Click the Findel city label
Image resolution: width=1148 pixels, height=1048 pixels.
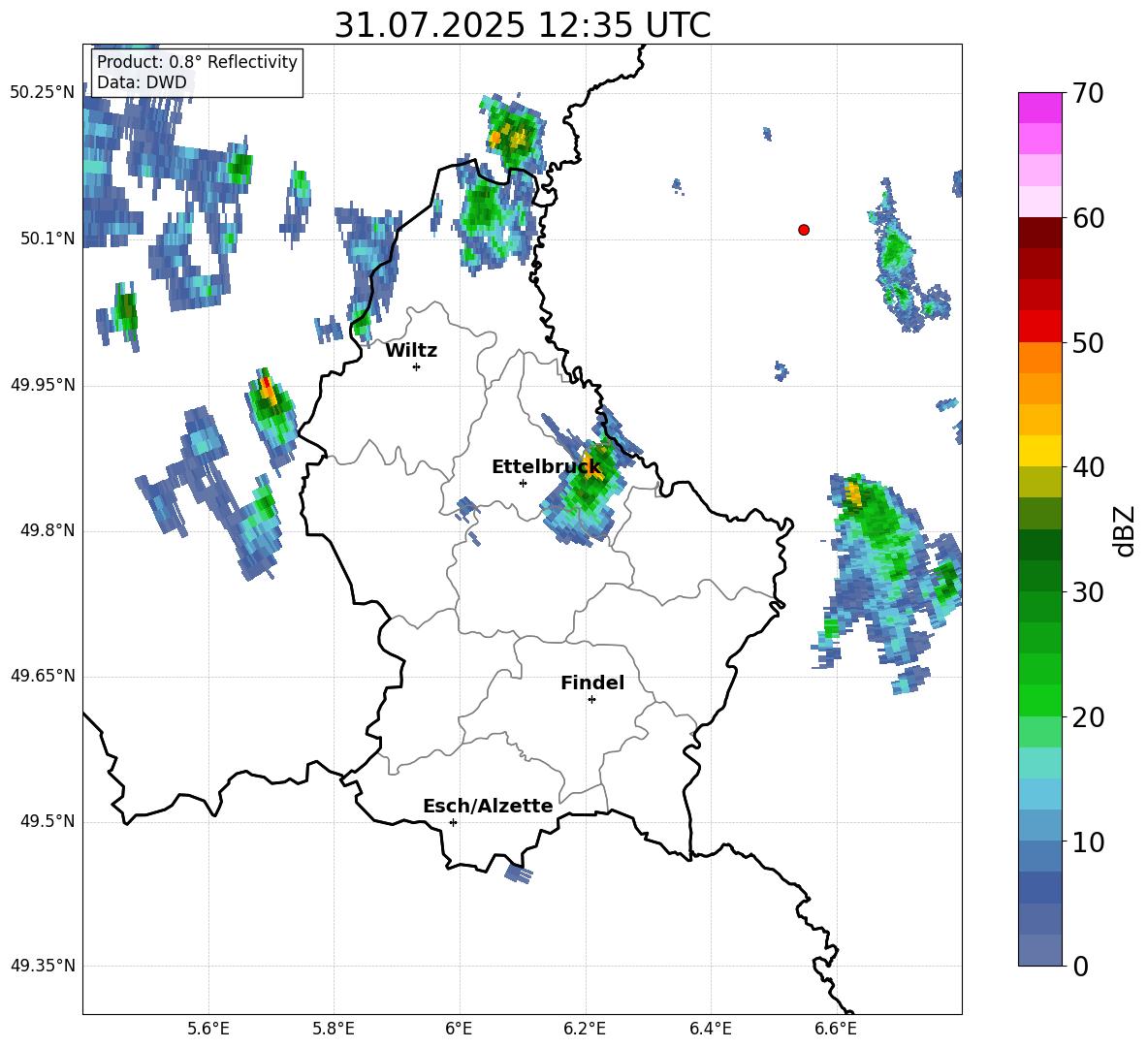(x=592, y=683)
